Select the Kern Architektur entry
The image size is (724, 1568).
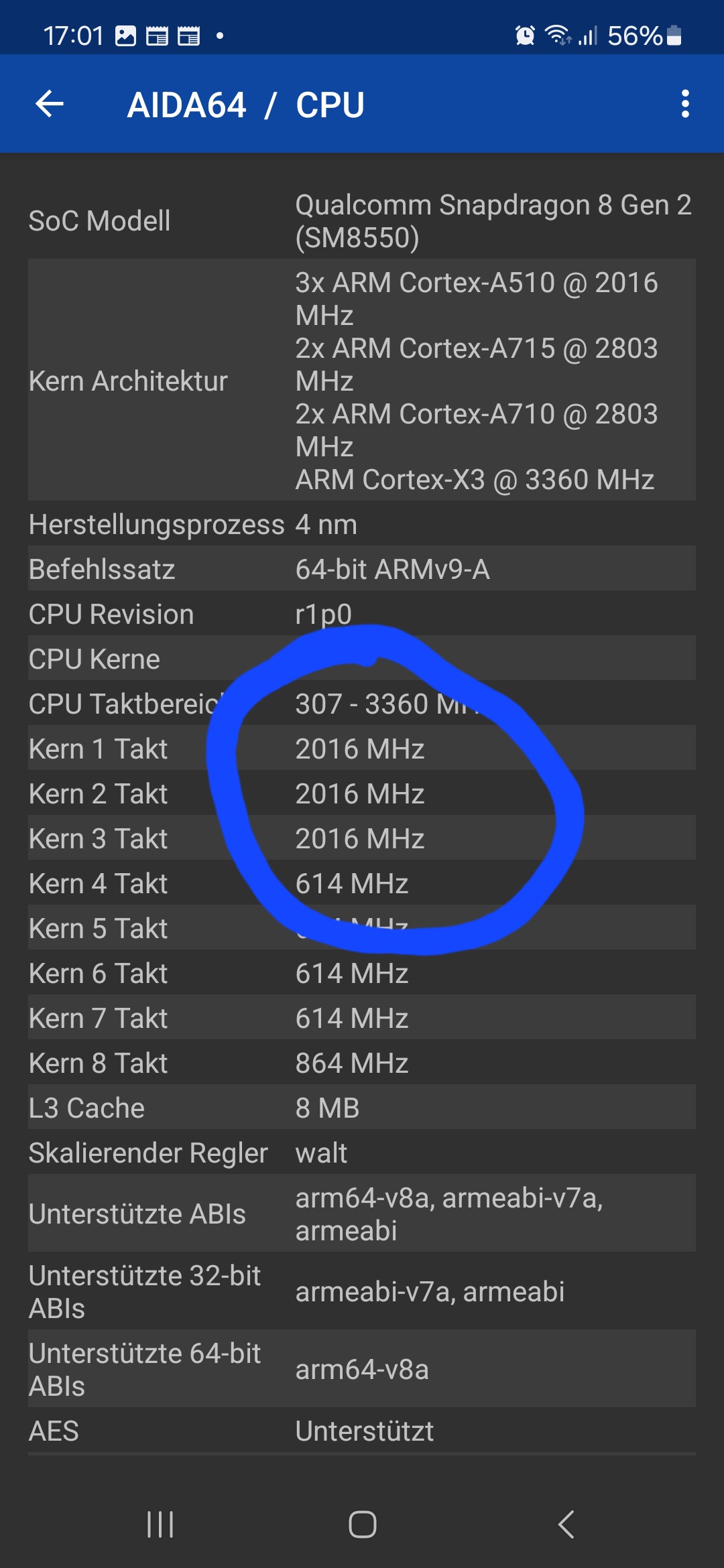[x=362, y=381]
